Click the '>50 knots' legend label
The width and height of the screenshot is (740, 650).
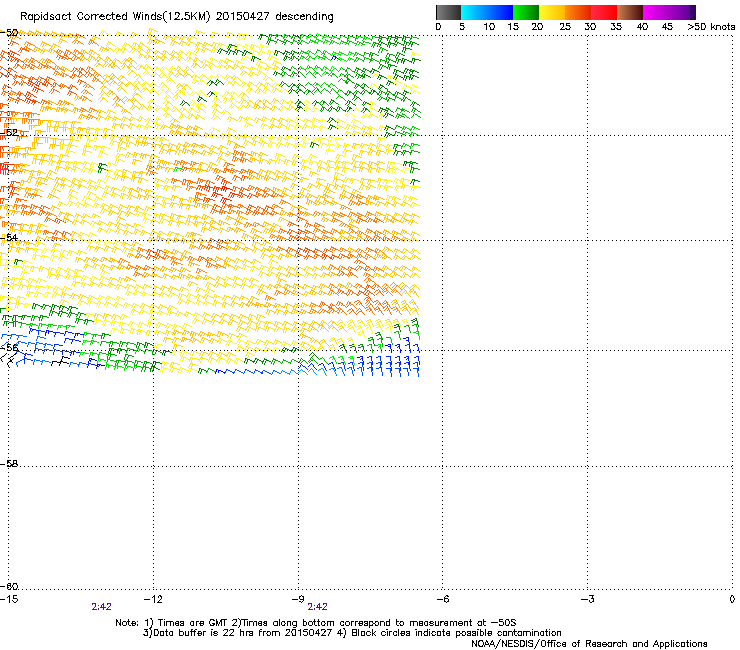(711, 27)
